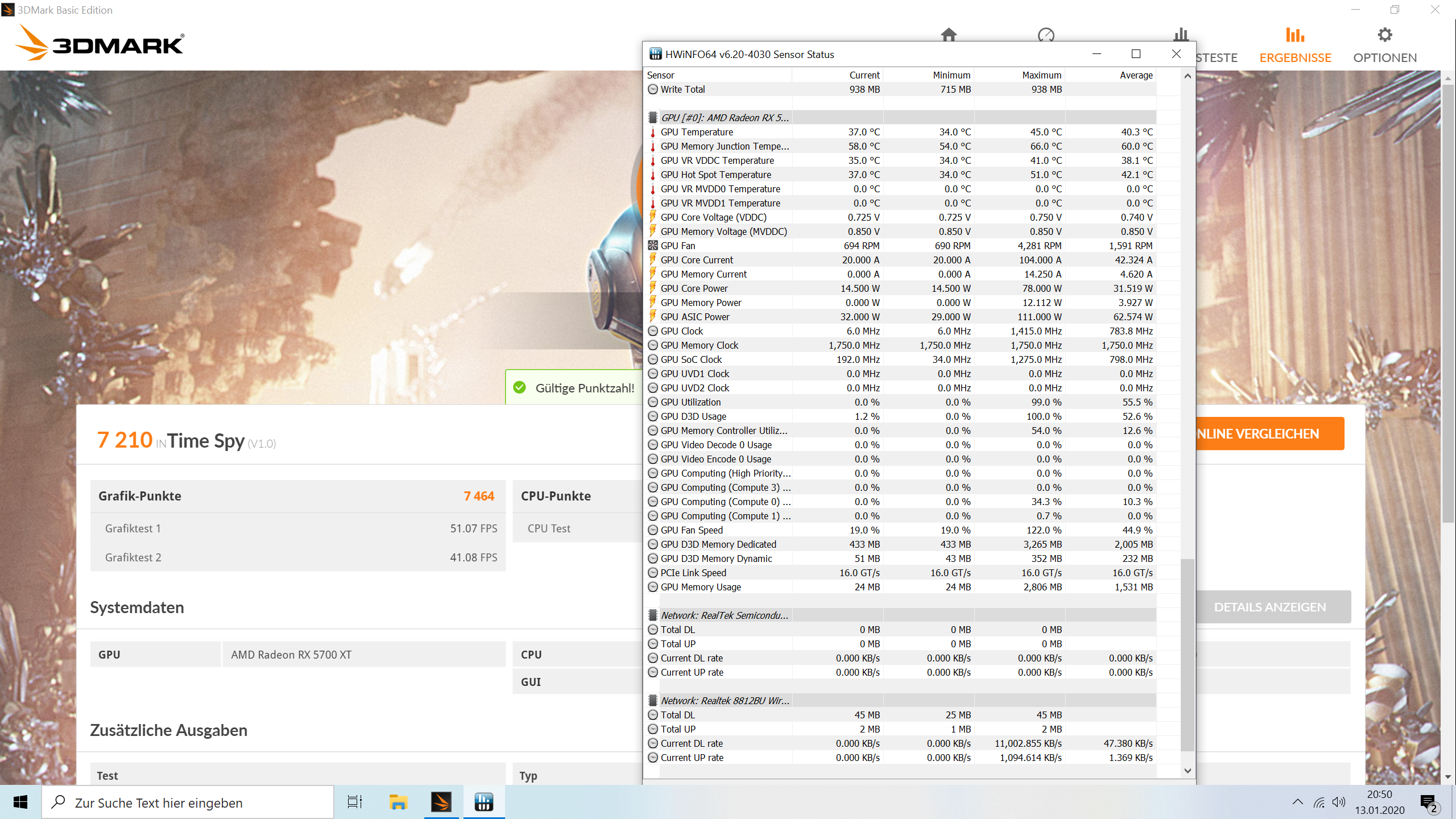Switch to the ERGEBNISSE tab
This screenshot has height=819, width=1456.
pos(1295,57)
